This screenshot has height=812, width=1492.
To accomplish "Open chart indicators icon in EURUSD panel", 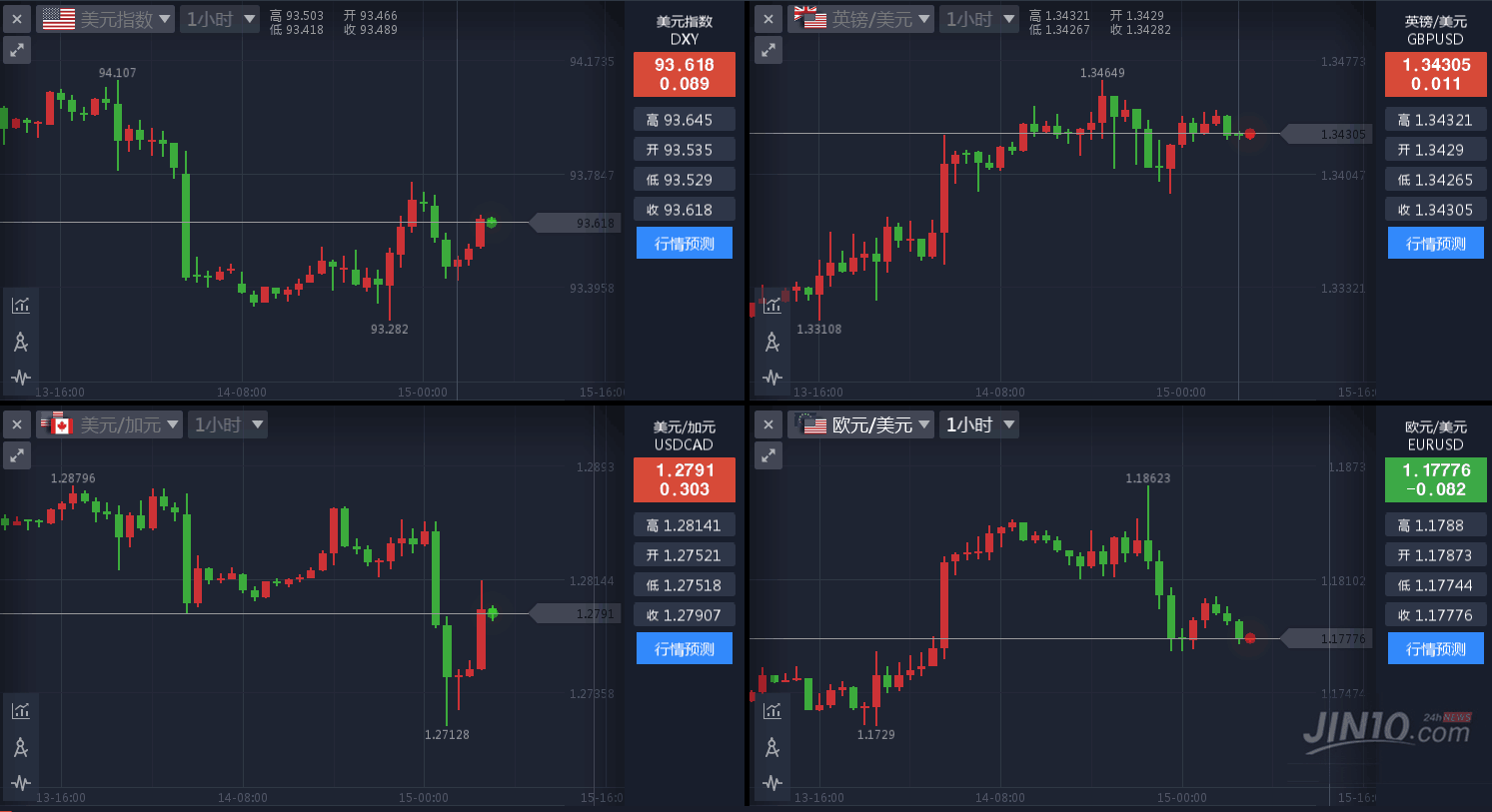I will (x=772, y=711).
